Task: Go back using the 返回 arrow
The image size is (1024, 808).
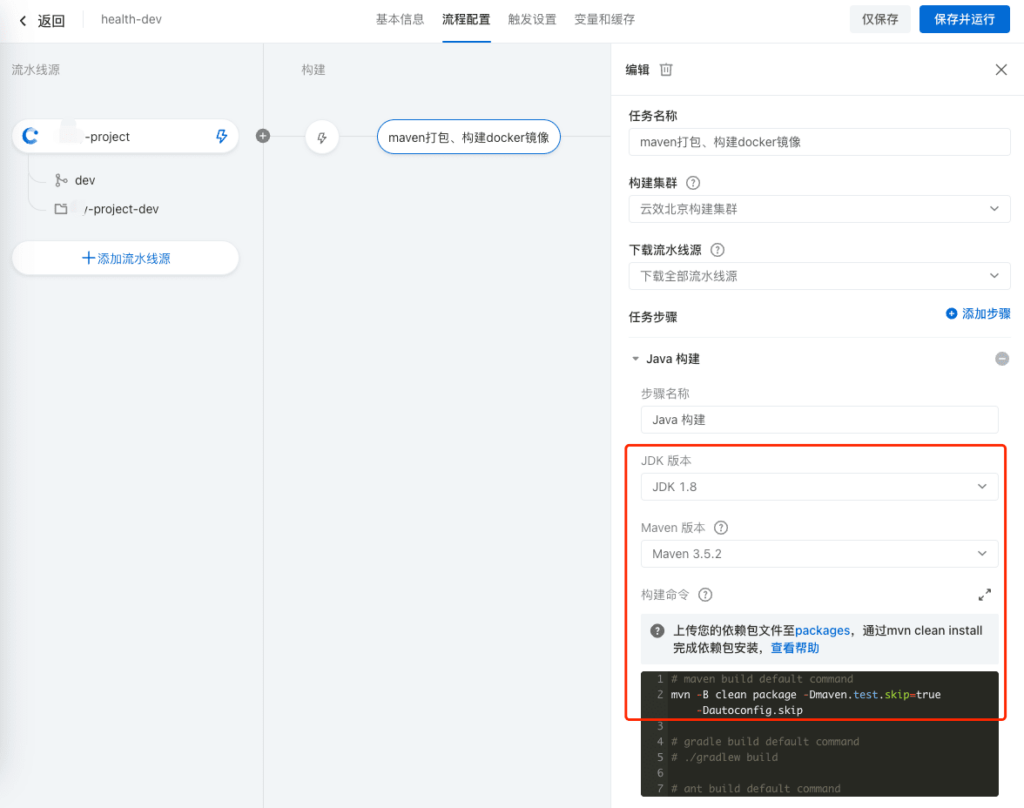Action: click(x=23, y=21)
